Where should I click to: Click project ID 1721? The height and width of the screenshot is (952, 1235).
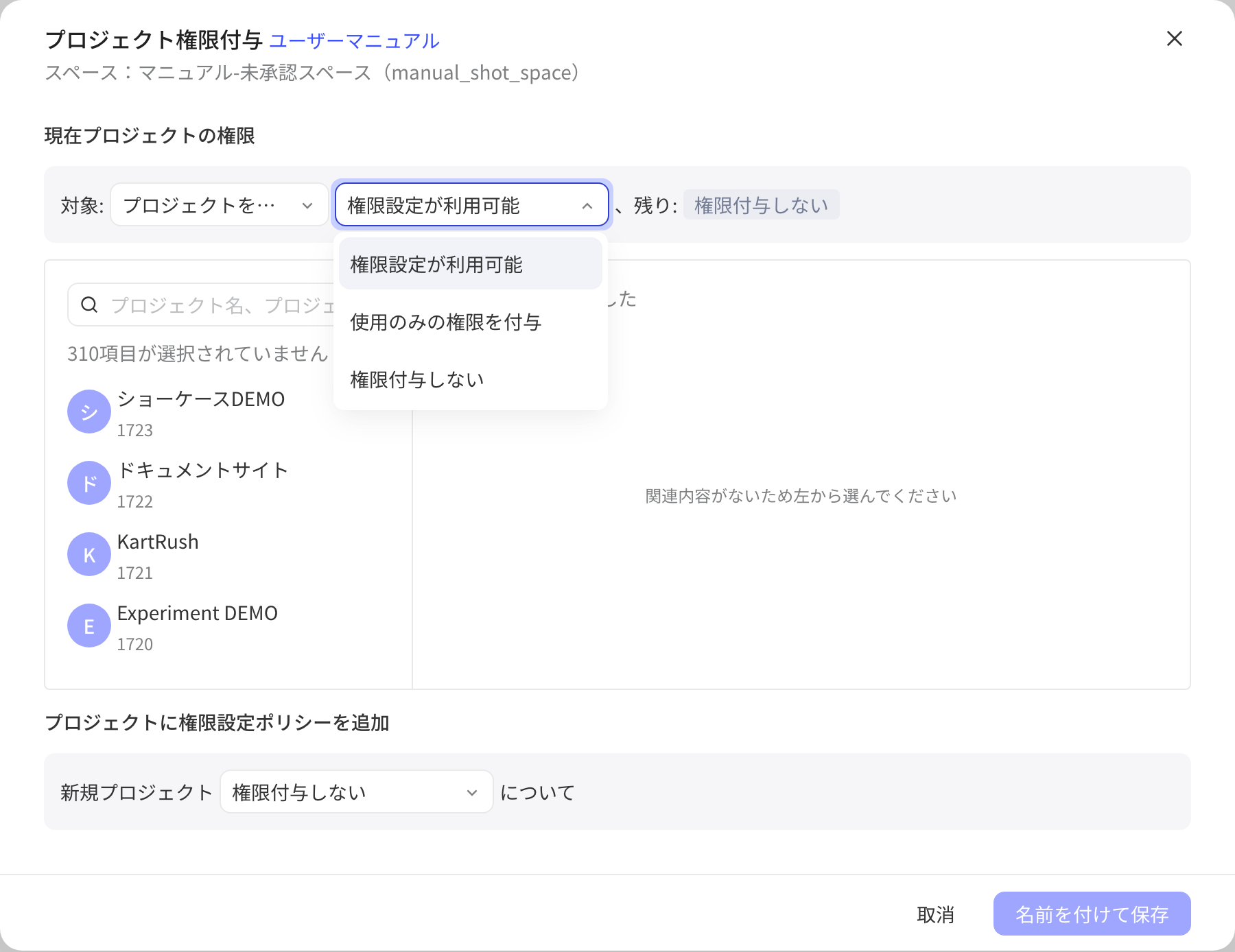[135, 573]
